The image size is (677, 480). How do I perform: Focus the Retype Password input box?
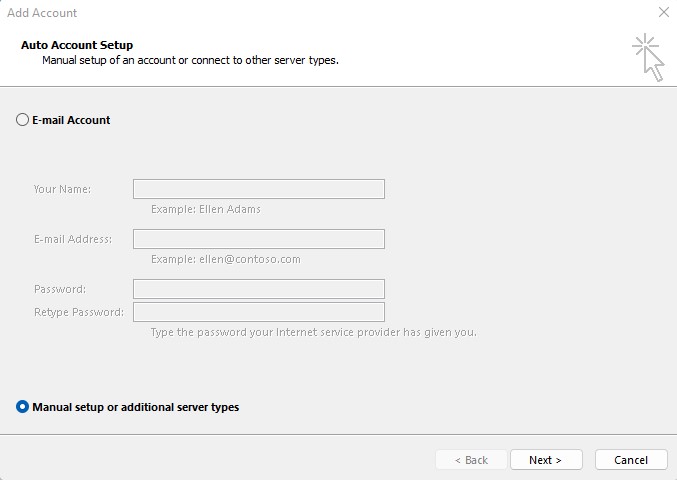pyautogui.click(x=258, y=312)
